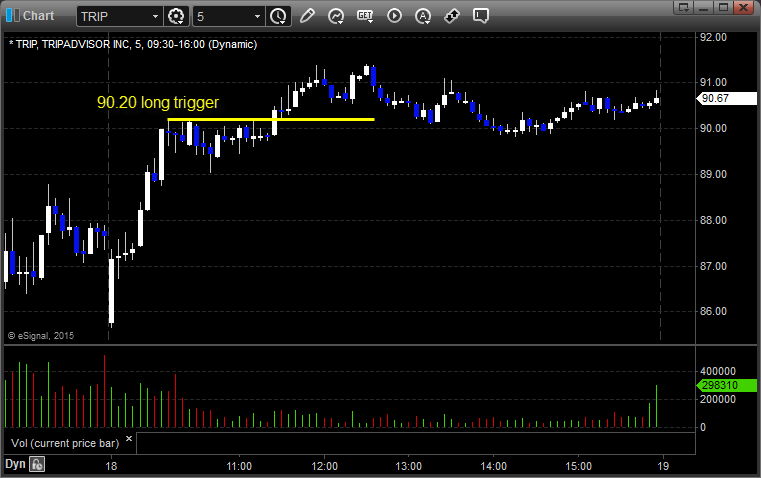Click the 13:00 time axis label

(x=409, y=466)
